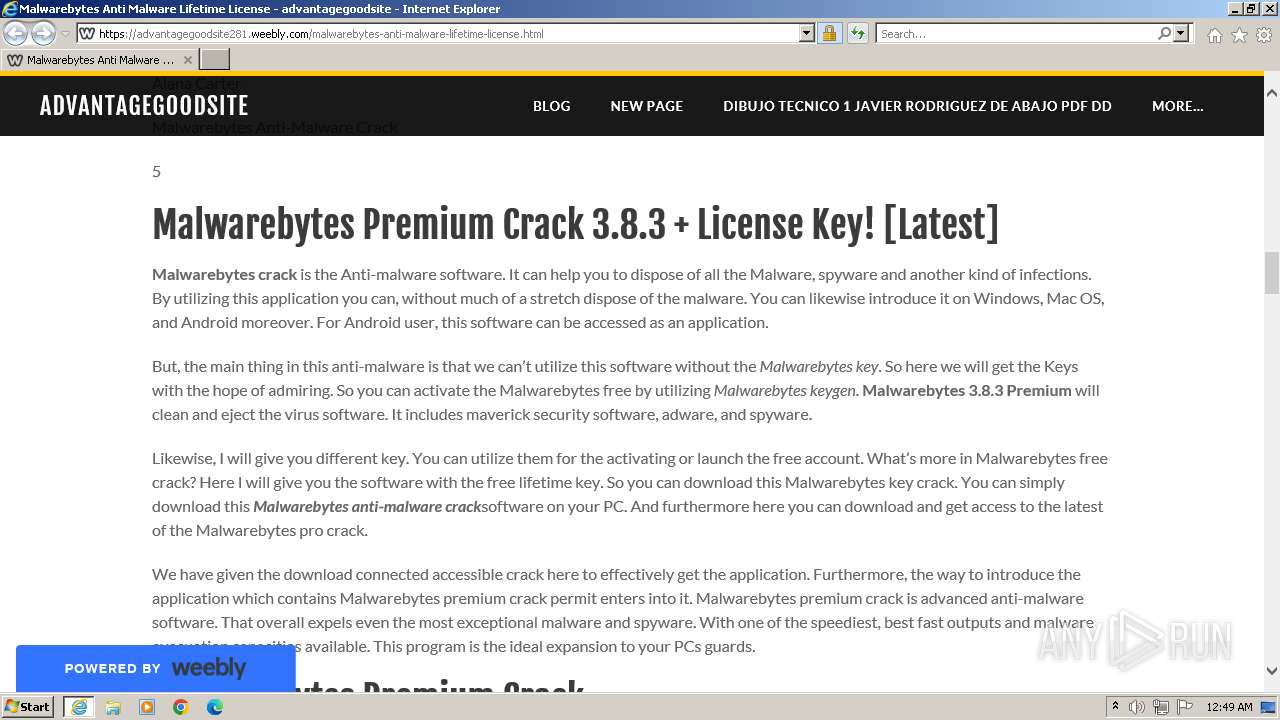Click the Malwarebytes Premium Crack 3.8.3 heading
This screenshot has height=720, width=1280.
[575, 224]
